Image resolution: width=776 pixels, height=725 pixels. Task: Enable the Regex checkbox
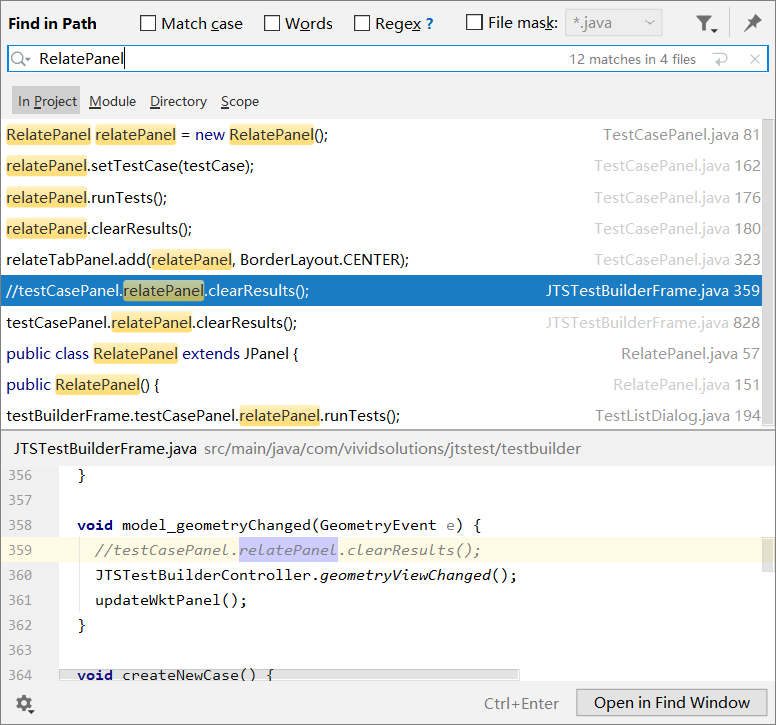(x=362, y=23)
